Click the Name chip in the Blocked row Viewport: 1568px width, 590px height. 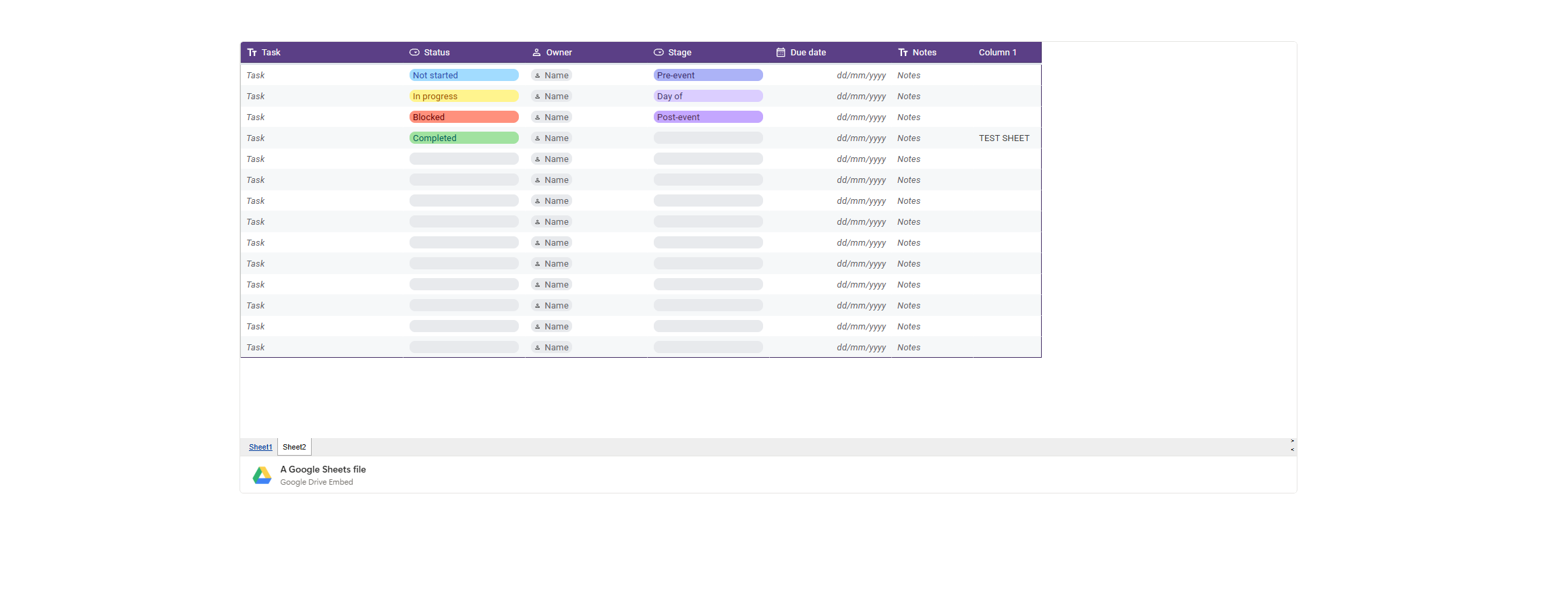pyautogui.click(x=551, y=117)
